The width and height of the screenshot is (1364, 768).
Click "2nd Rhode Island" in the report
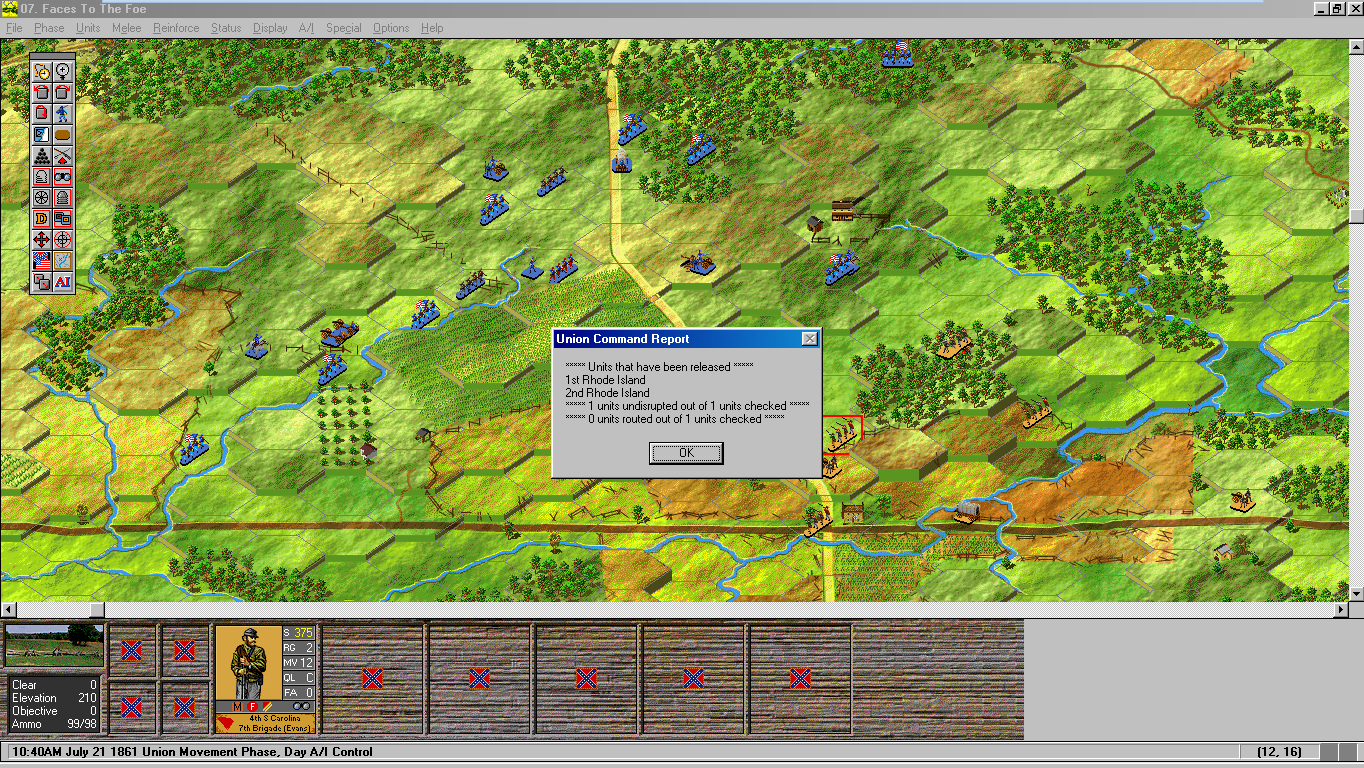coord(607,393)
